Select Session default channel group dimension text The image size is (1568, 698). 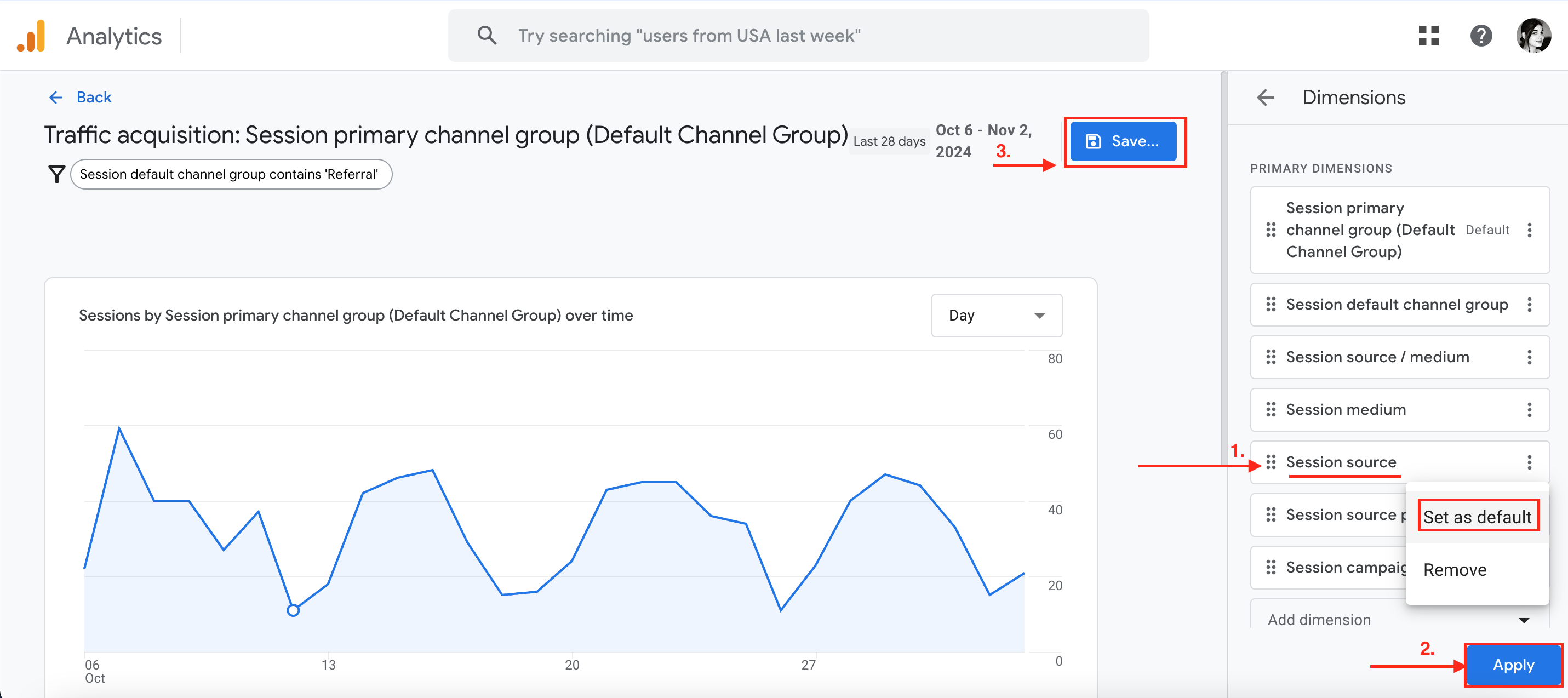coord(1397,304)
